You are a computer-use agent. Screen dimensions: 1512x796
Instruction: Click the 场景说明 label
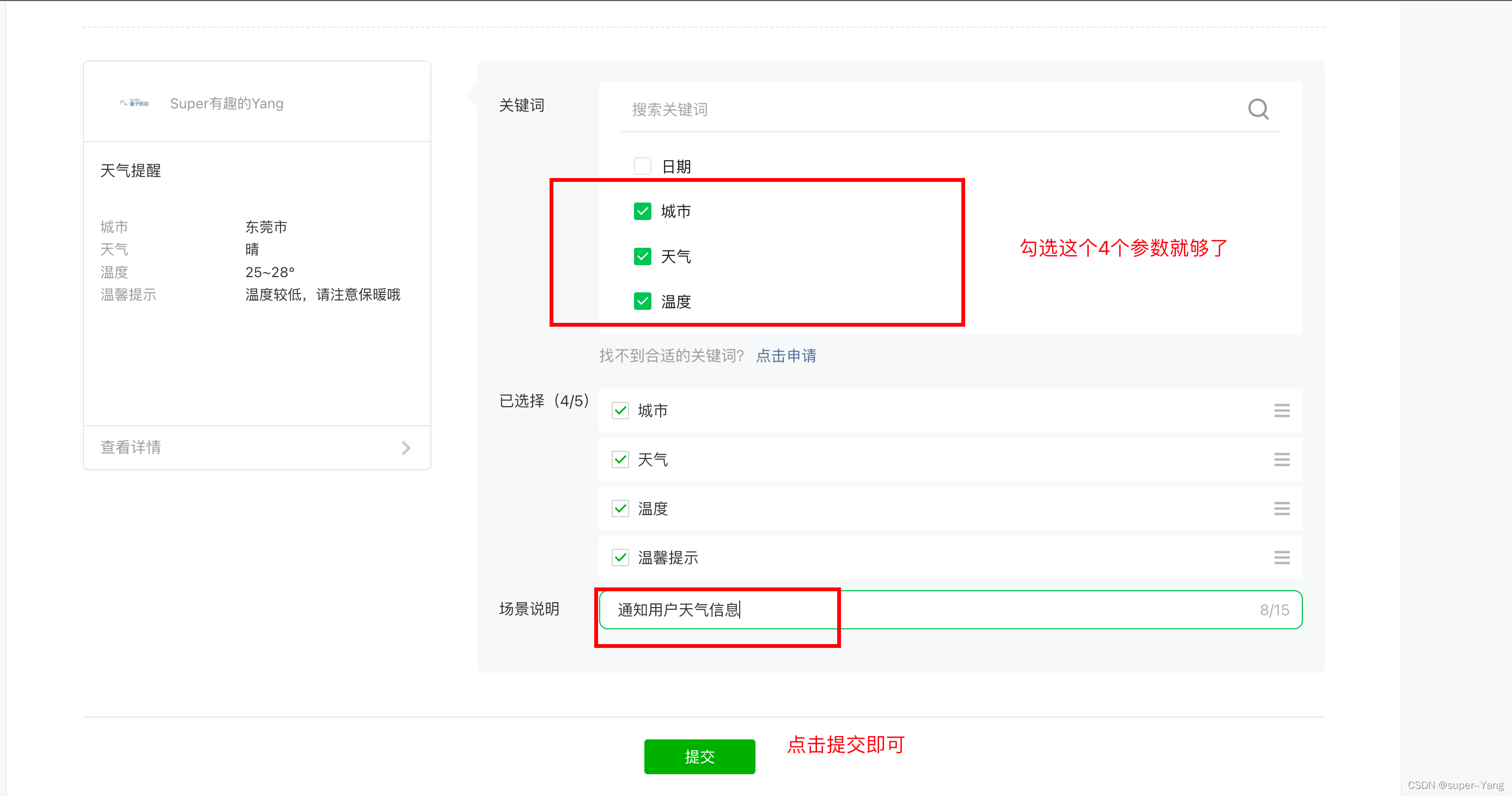pos(529,609)
